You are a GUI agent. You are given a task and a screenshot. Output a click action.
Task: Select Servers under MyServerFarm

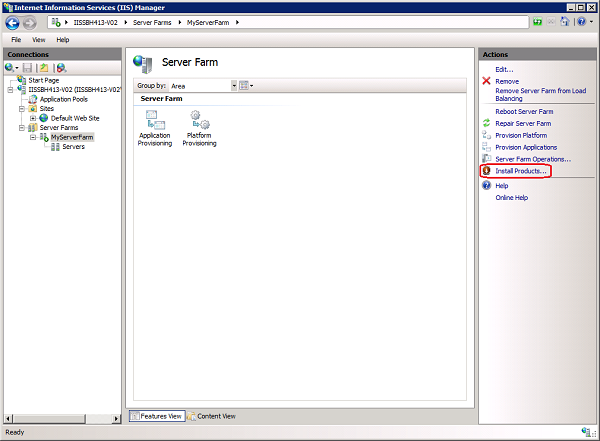coord(73,147)
